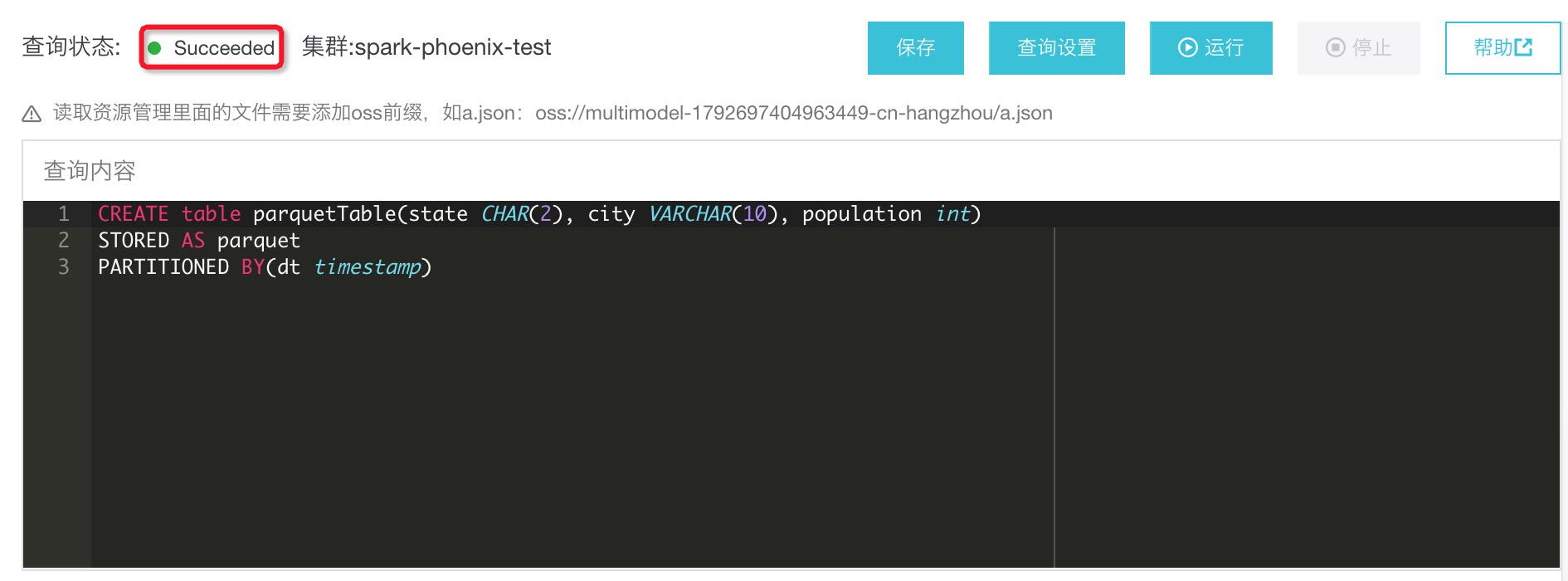The height and width of the screenshot is (581, 1568).
Task: Click the VARCHAR type in line 1
Action: 690,214
